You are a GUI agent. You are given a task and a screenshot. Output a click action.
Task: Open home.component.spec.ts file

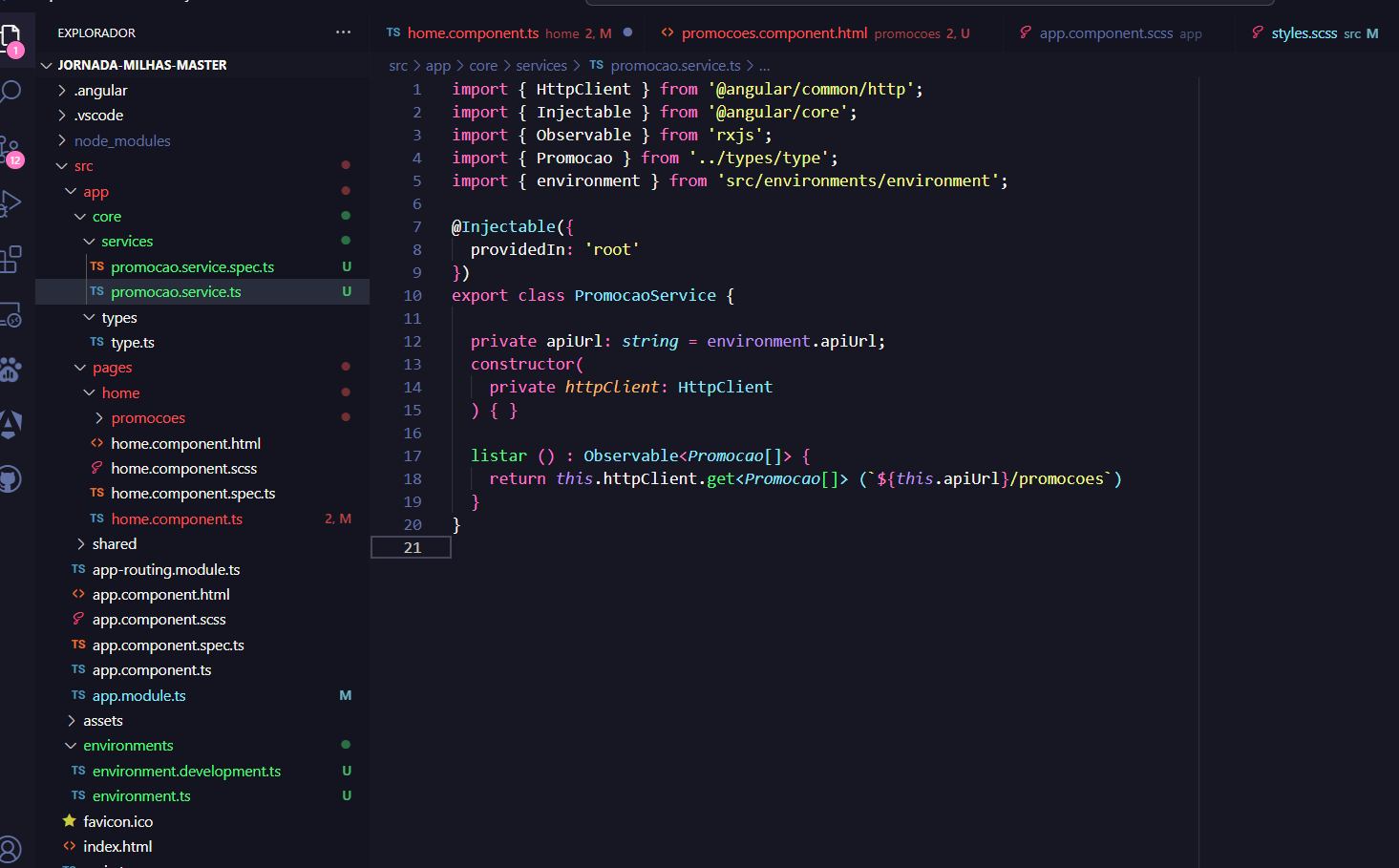coord(193,494)
